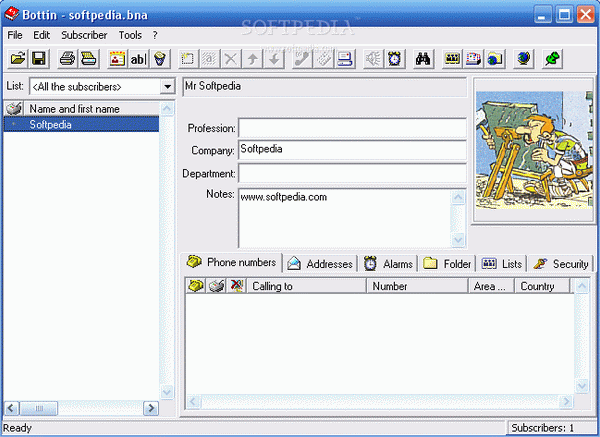Switch to the Folder tab

click(447, 264)
